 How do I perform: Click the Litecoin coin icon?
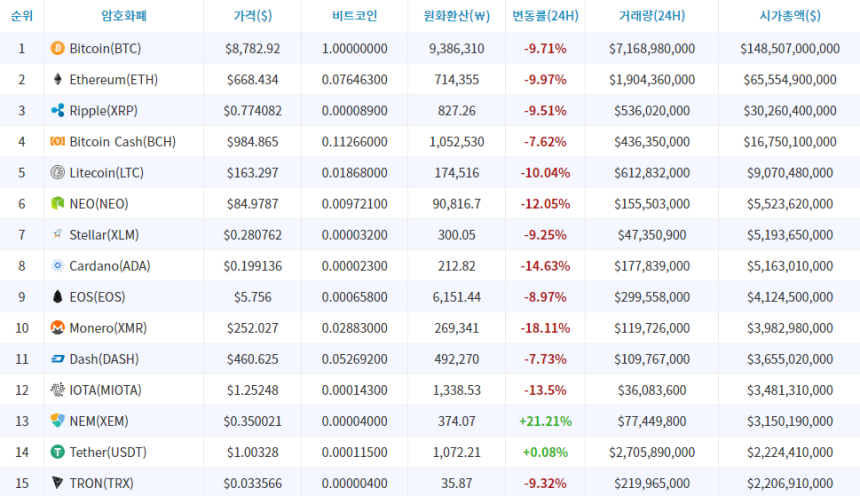[x=58, y=173]
